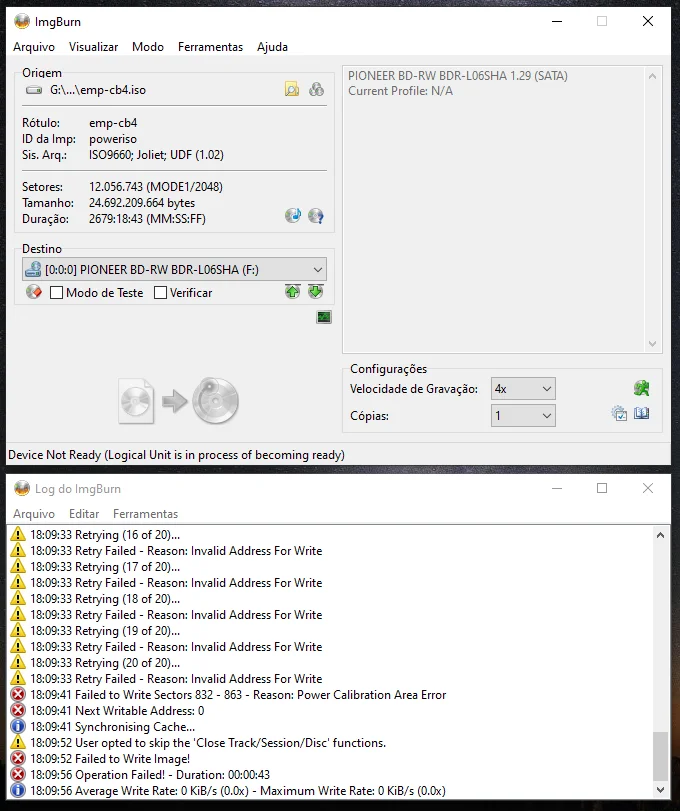The image size is (680, 811).
Task: Click the log window scrollbar thumb
Action: point(660,756)
